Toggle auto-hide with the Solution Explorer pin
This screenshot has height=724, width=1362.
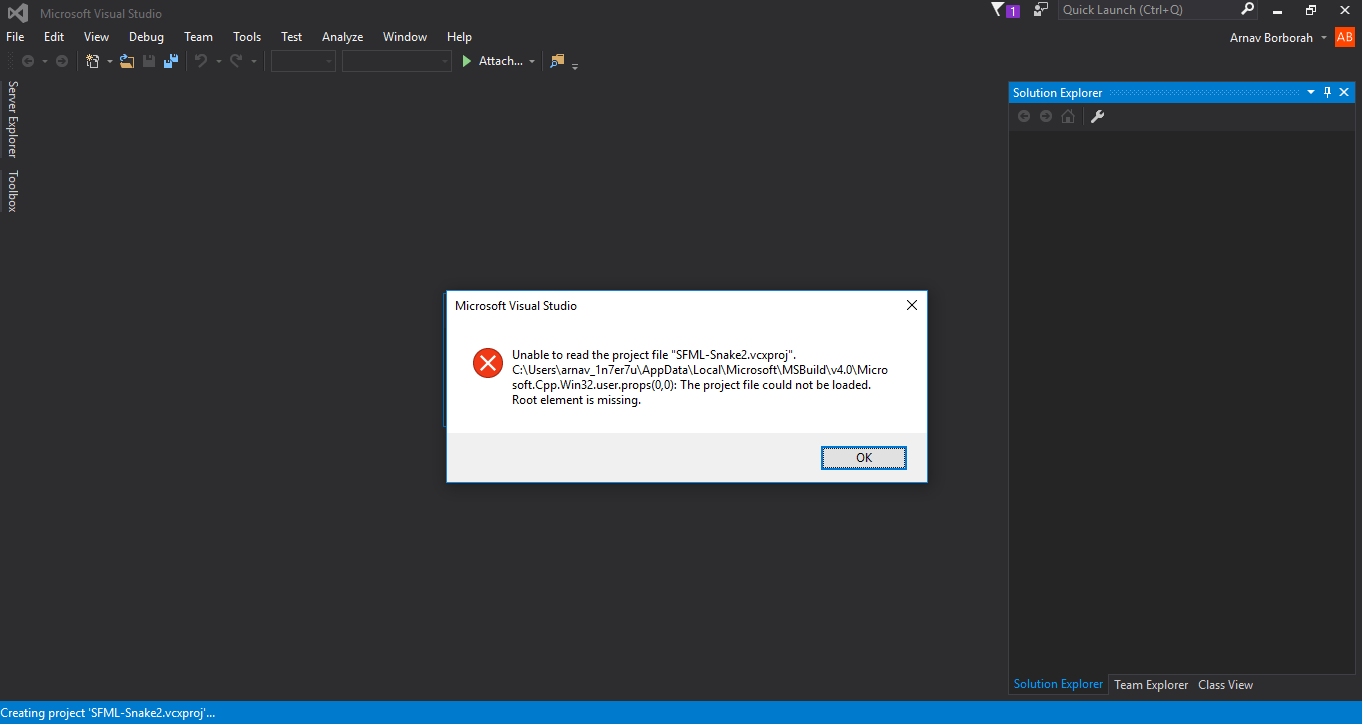click(1327, 91)
